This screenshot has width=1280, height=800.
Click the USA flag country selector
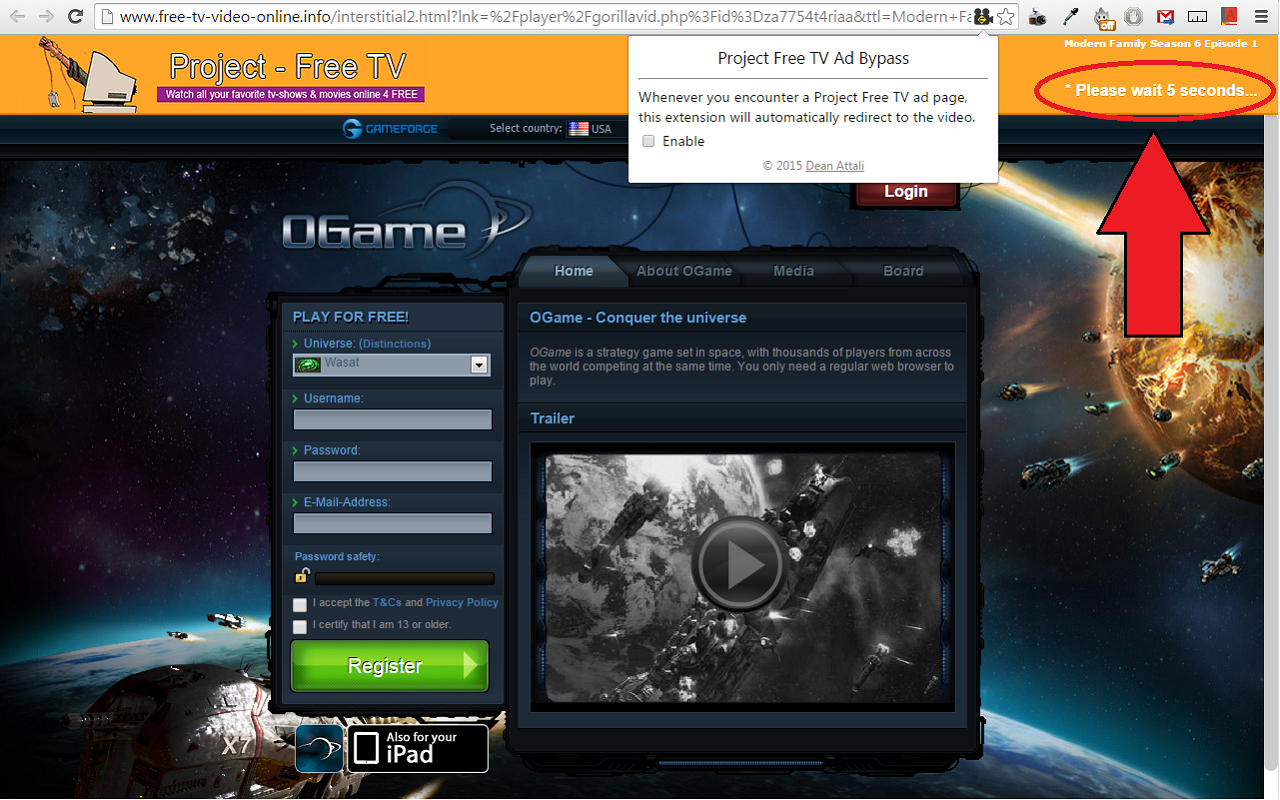coord(590,129)
